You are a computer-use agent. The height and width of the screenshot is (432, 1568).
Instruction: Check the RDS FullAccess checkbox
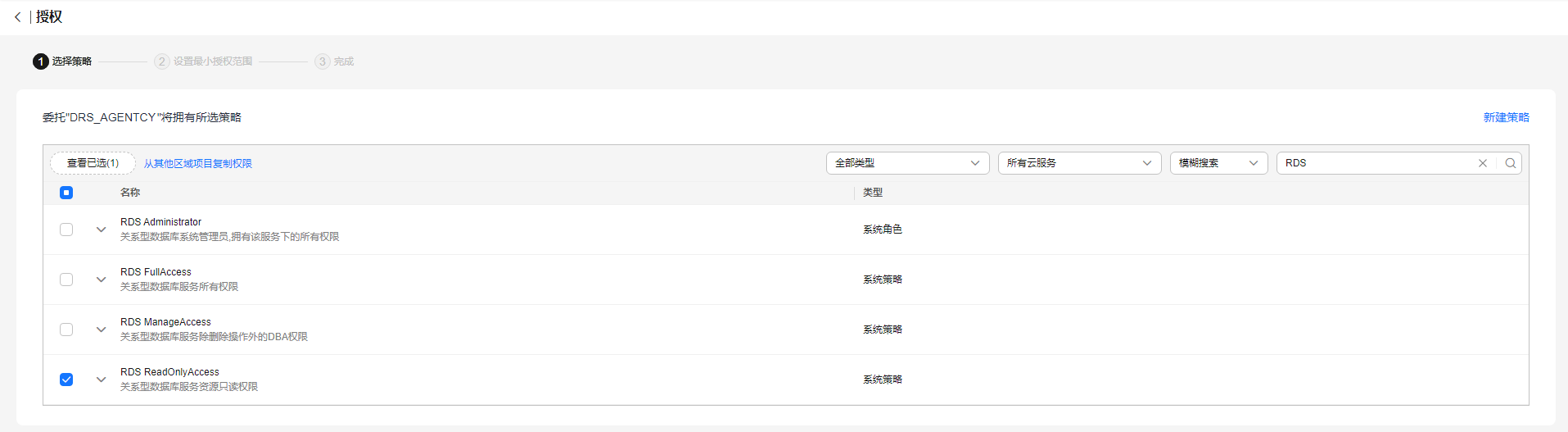(x=66, y=280)
